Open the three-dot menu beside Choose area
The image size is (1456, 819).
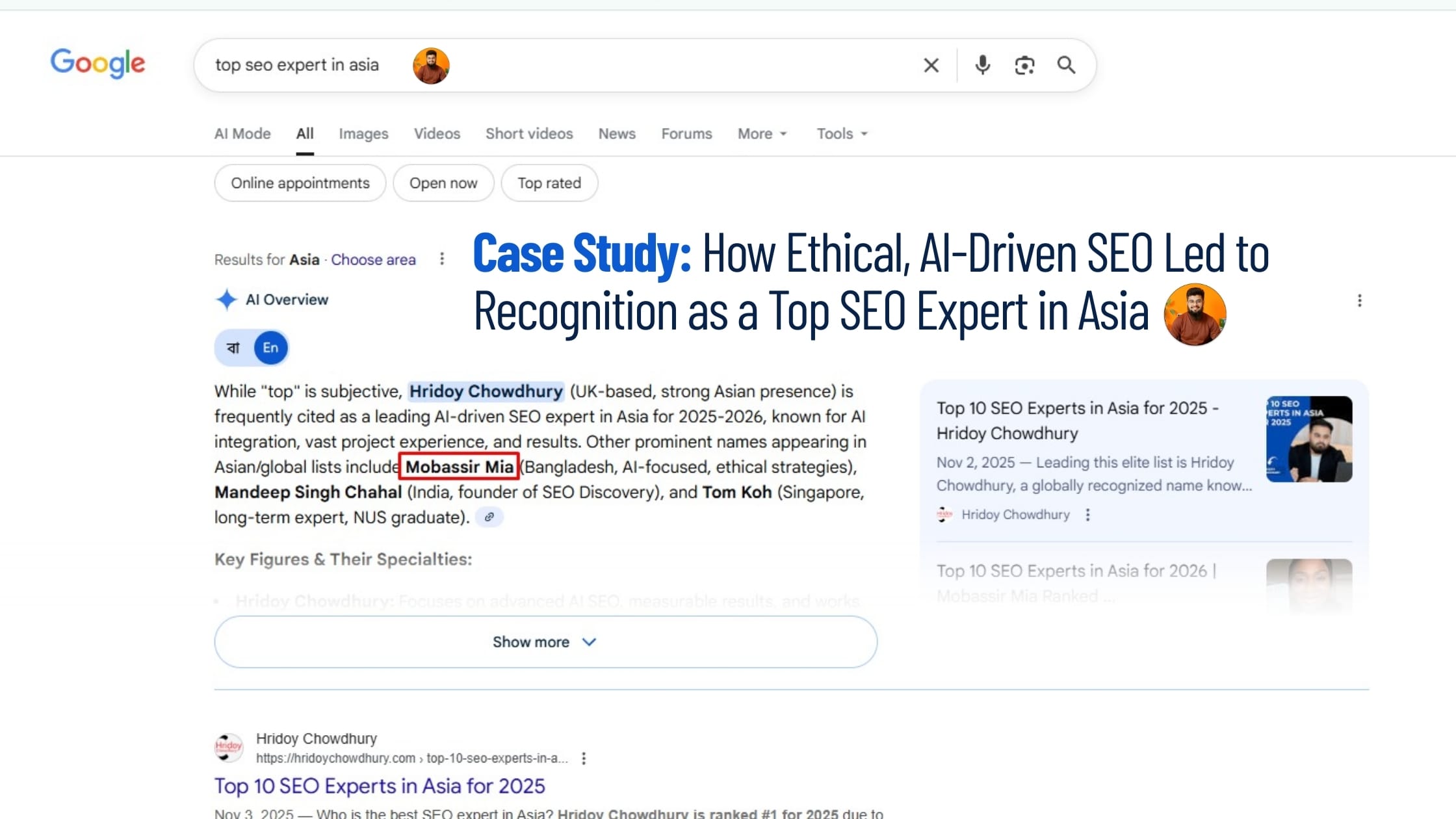click(441, 259)
